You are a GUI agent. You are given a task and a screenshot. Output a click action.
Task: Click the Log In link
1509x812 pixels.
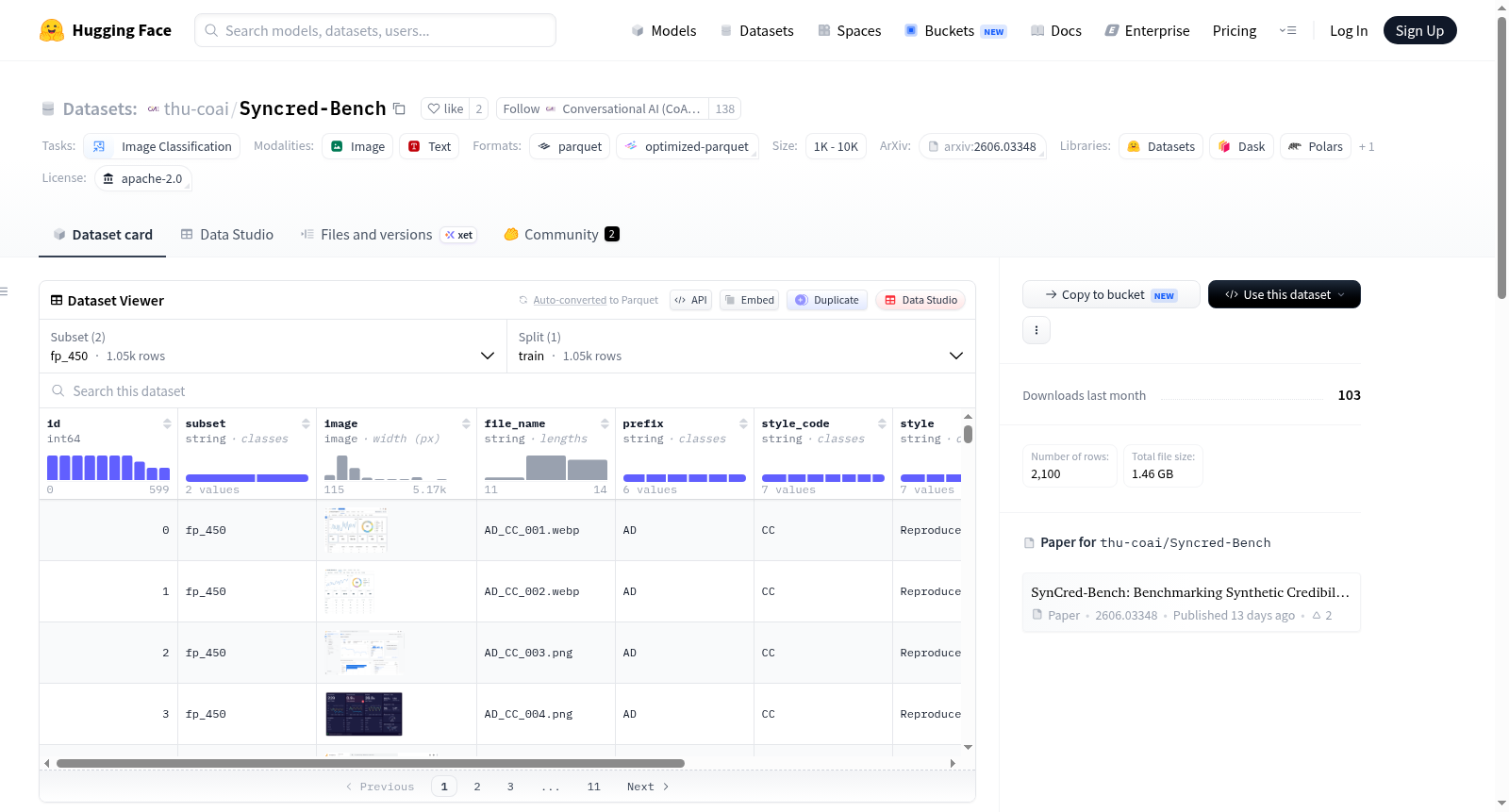click(1349, 30)
